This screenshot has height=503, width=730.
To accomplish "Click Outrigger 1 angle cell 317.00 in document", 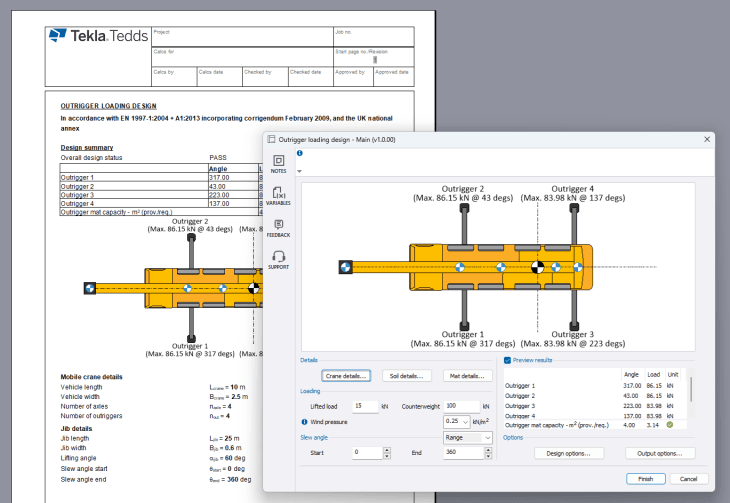I will (233, 177).
